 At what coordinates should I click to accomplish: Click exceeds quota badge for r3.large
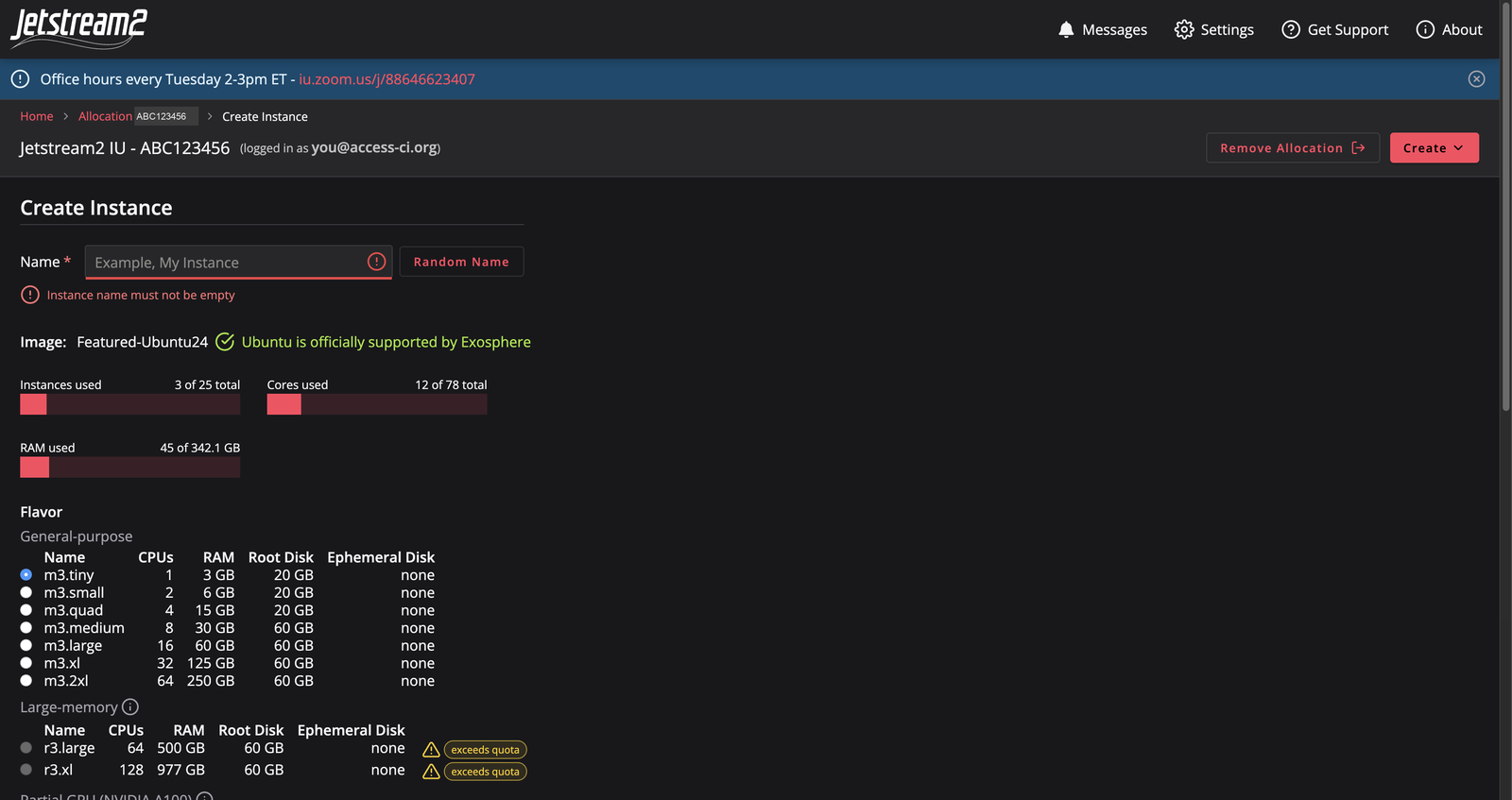pos(485,750)
